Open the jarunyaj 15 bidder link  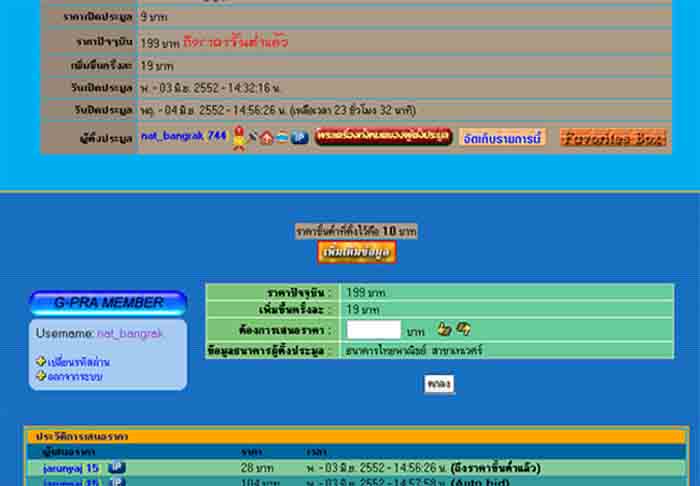(71, 468)
